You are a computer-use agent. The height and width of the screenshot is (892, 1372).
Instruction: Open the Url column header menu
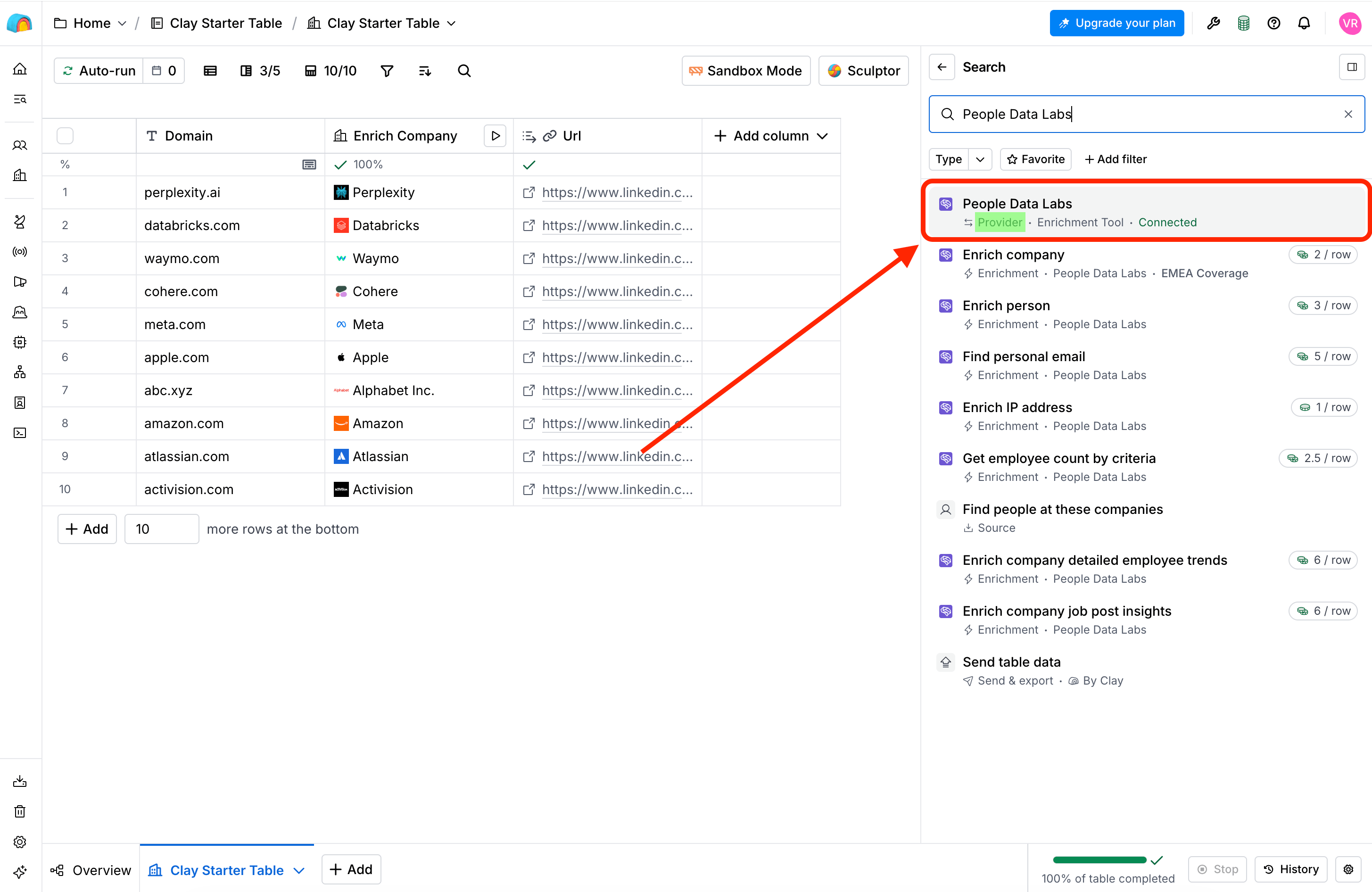pyautogui.click(x=608, y=135)
